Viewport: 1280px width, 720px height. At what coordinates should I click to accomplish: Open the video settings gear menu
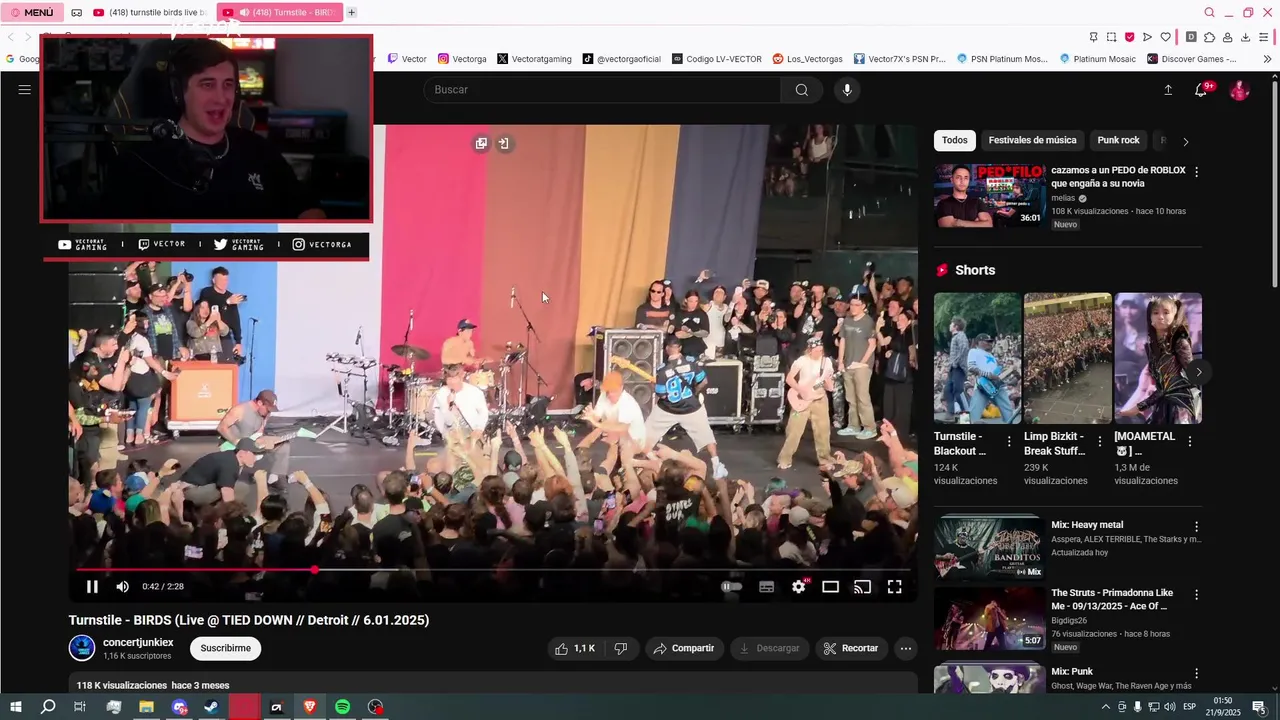[x=798, y=587]
